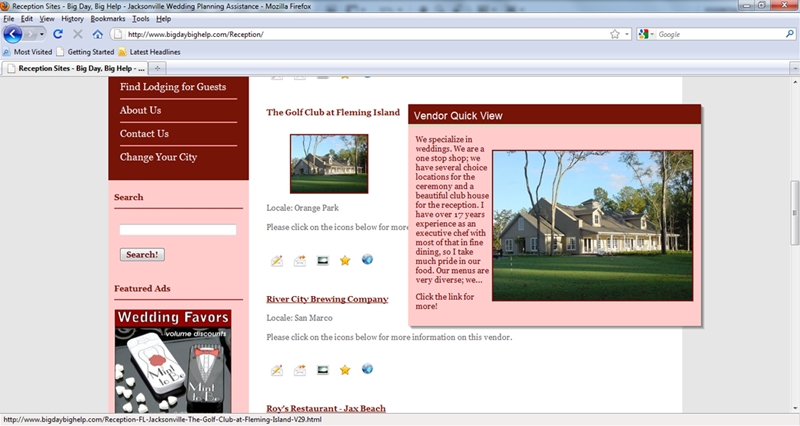
Task: Click the Featured Ads heading
Action: (x=142, y=288)
